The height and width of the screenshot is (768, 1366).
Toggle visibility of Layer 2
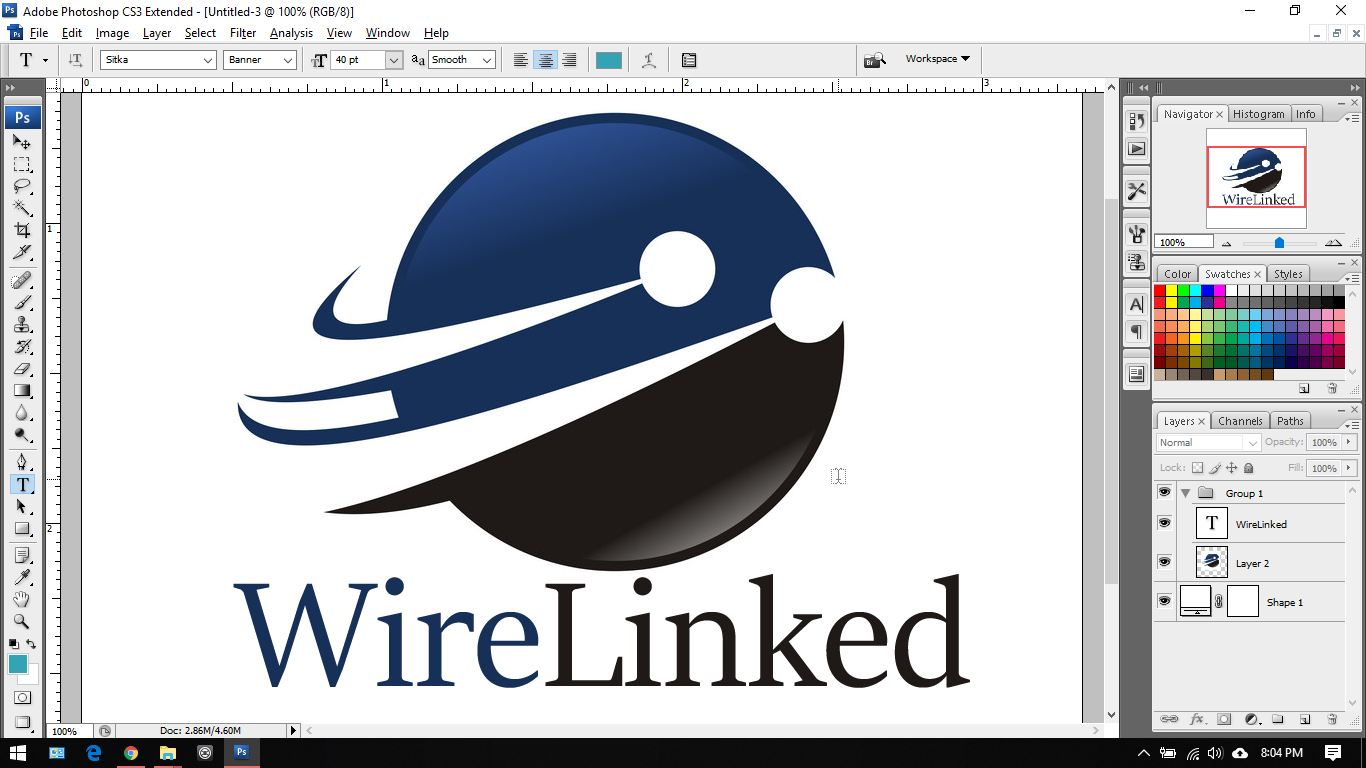point(1164,562)
